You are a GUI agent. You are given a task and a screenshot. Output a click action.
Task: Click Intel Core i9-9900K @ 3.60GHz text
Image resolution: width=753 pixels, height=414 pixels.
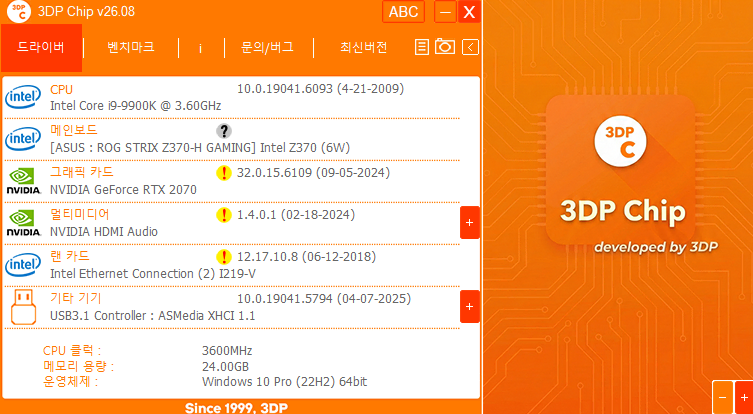pyautogui.click(x=135, y=106)
